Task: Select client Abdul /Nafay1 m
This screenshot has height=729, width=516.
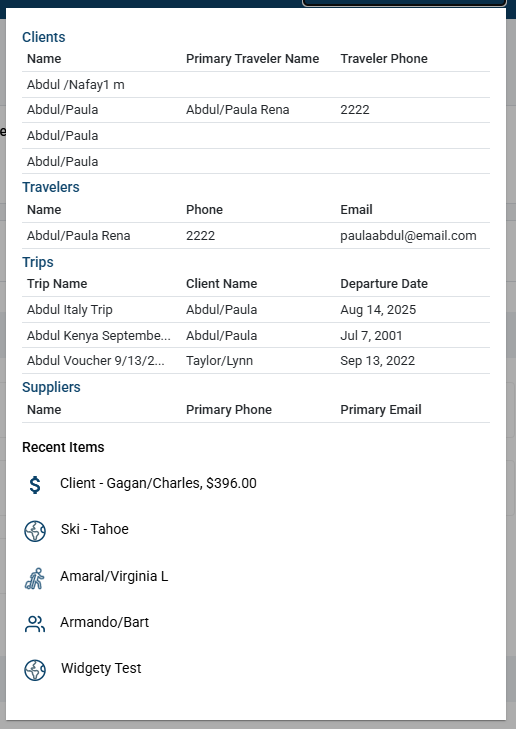Action: [256, 85]
